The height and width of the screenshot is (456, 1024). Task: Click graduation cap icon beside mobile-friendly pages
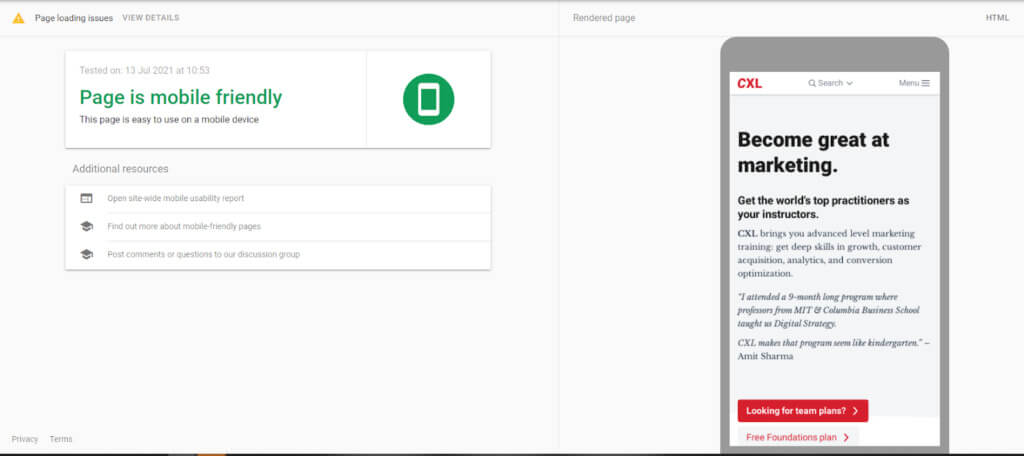click(86, 227)
